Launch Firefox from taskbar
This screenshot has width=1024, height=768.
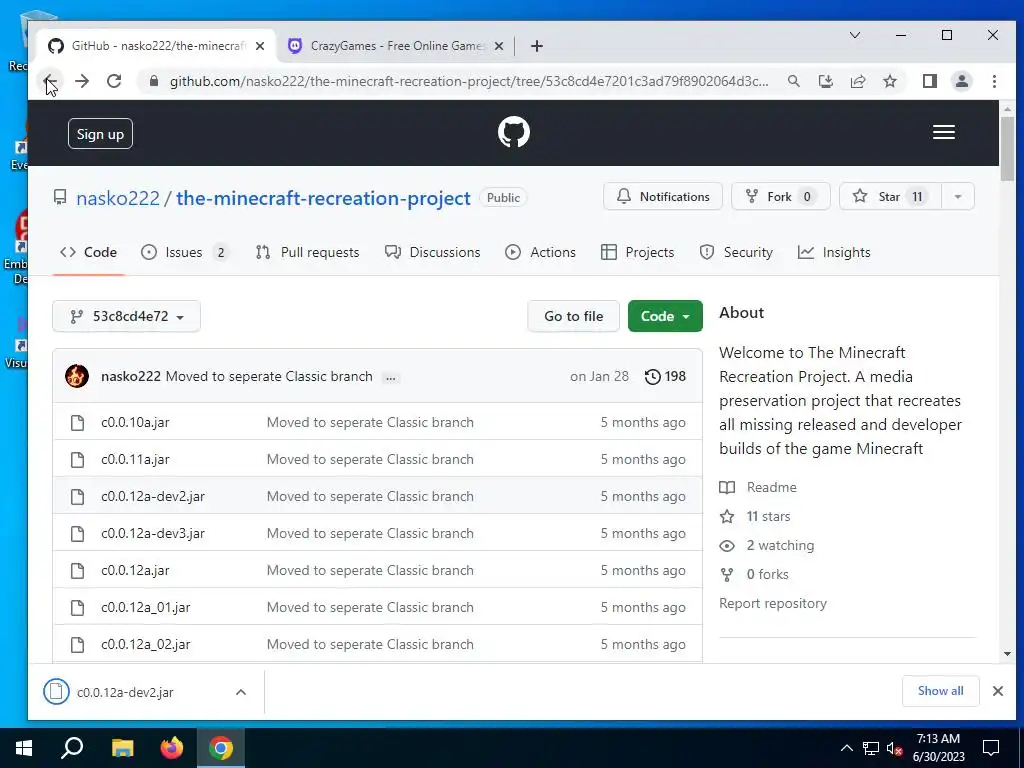point(172,748)
